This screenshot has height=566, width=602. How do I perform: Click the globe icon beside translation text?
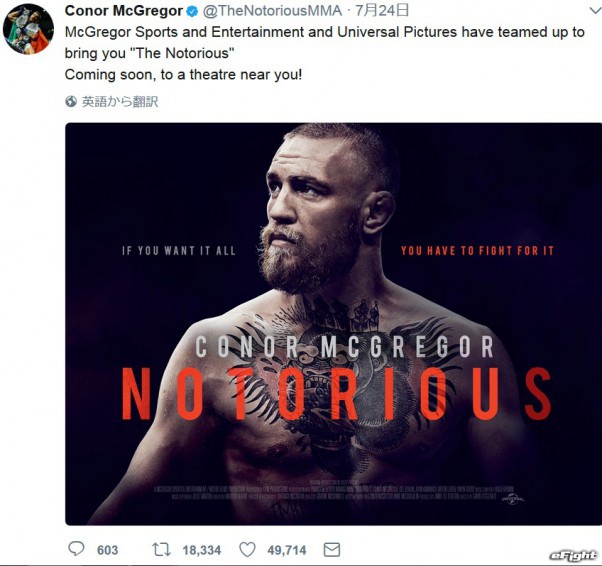pos(71,101)
